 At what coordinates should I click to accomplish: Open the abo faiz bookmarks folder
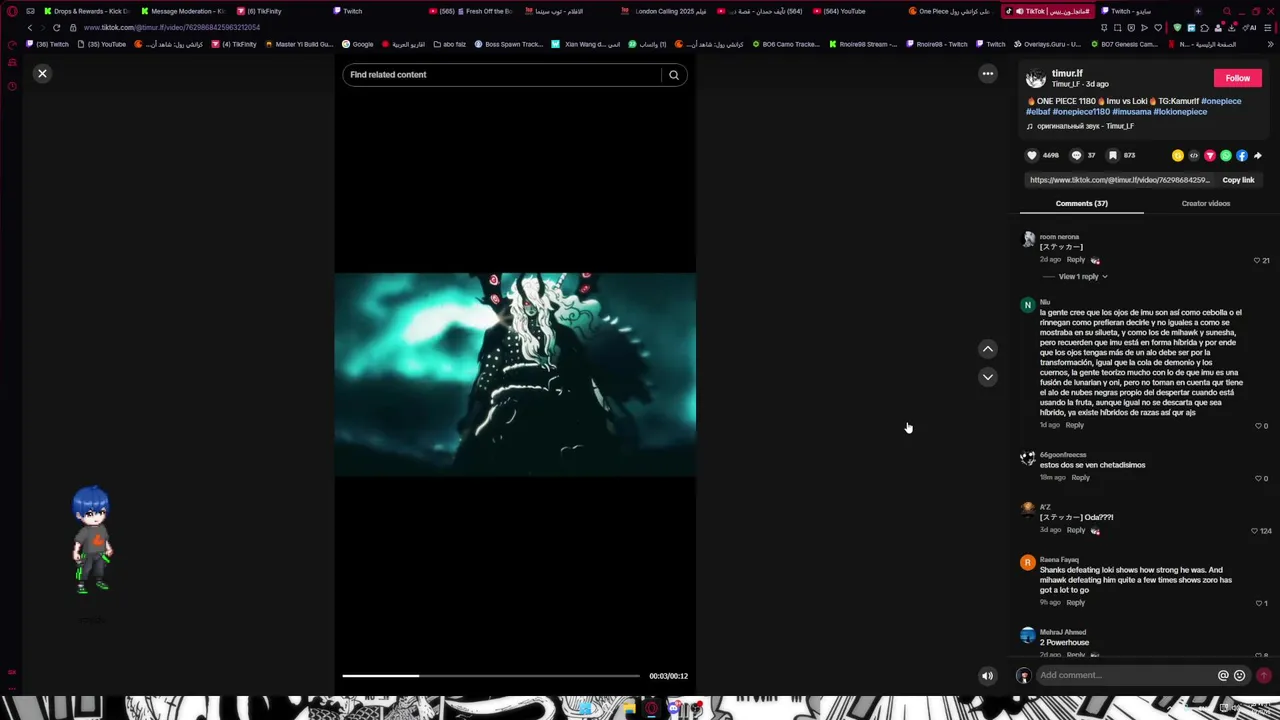(x=450, y=44)
